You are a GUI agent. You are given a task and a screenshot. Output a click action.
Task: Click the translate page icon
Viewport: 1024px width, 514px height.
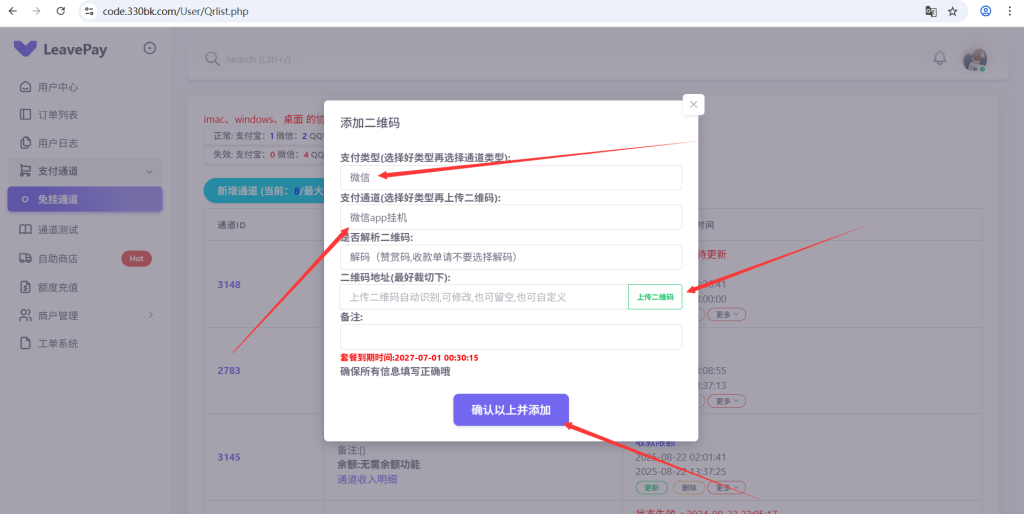[931, 11]
